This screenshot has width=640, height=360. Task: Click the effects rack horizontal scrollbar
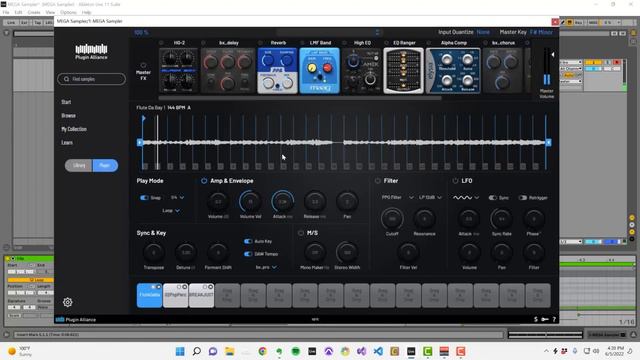click(x=300, y=98)
